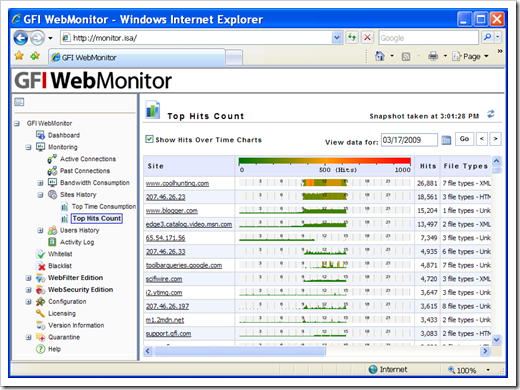Click the Home icon in IE toolbar

pos(380,56)
